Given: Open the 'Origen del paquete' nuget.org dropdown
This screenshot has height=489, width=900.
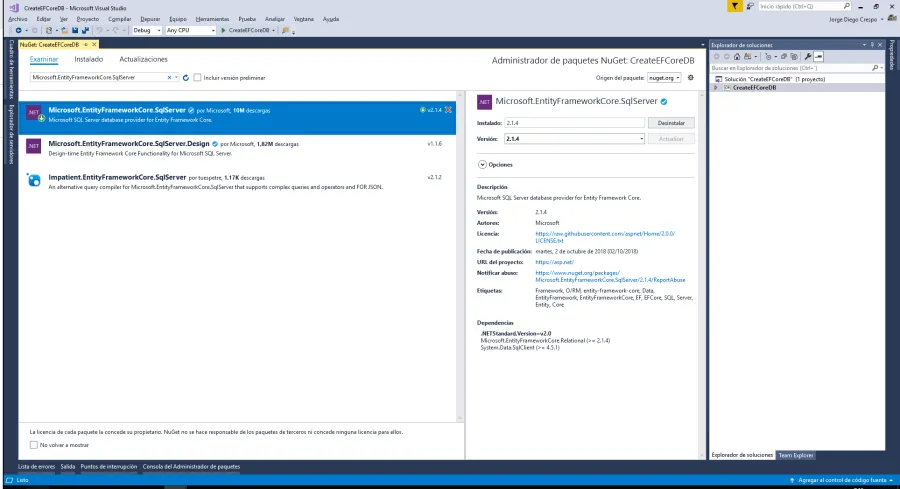Looking at the screenshot, I should pos(664,77).
